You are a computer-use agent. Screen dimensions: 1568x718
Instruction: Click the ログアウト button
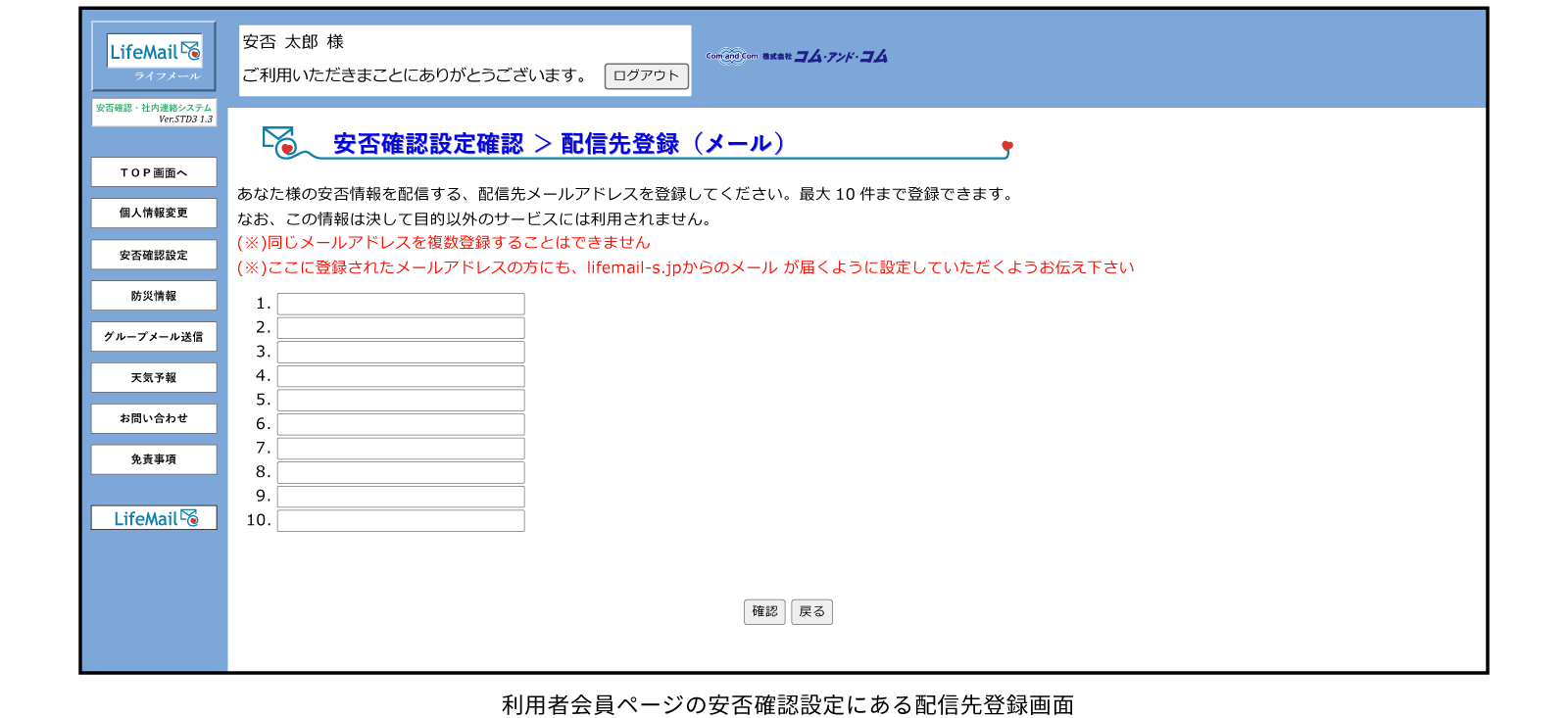[x=646, y=75]
